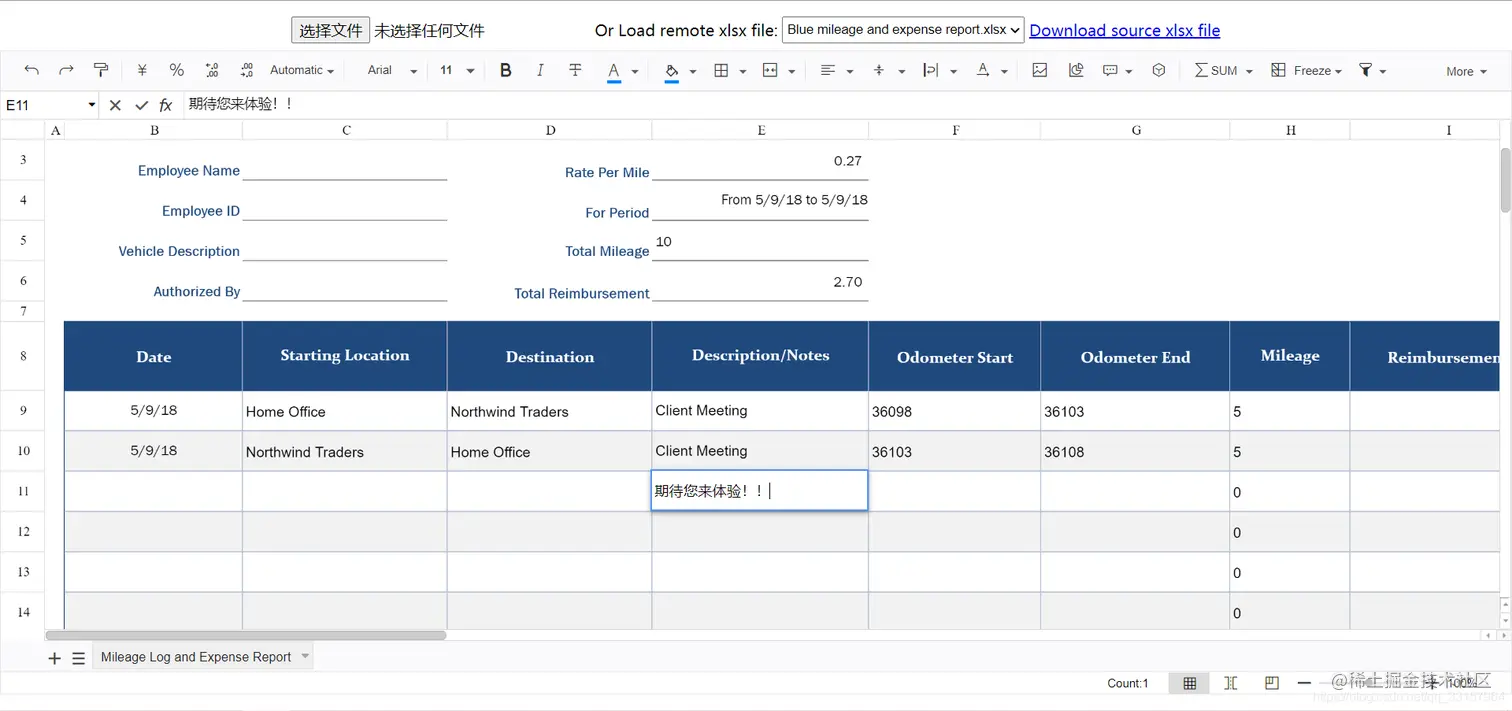Select row header 9
This screenshot has width=1512, height=711.
pyautogui.click(x=23, y=411)
